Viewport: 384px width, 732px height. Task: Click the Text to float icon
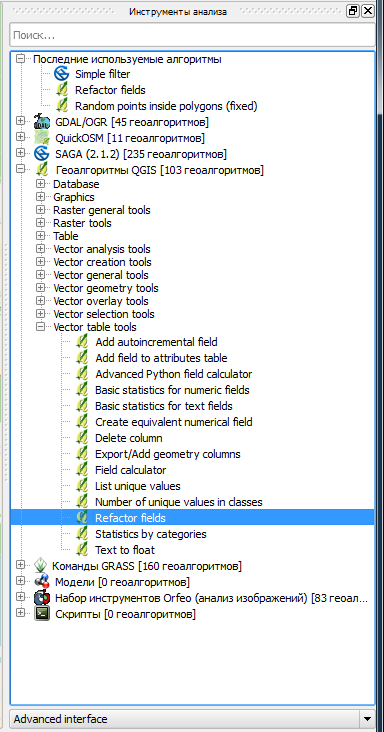pyautogui.click(x=82, y=549)
